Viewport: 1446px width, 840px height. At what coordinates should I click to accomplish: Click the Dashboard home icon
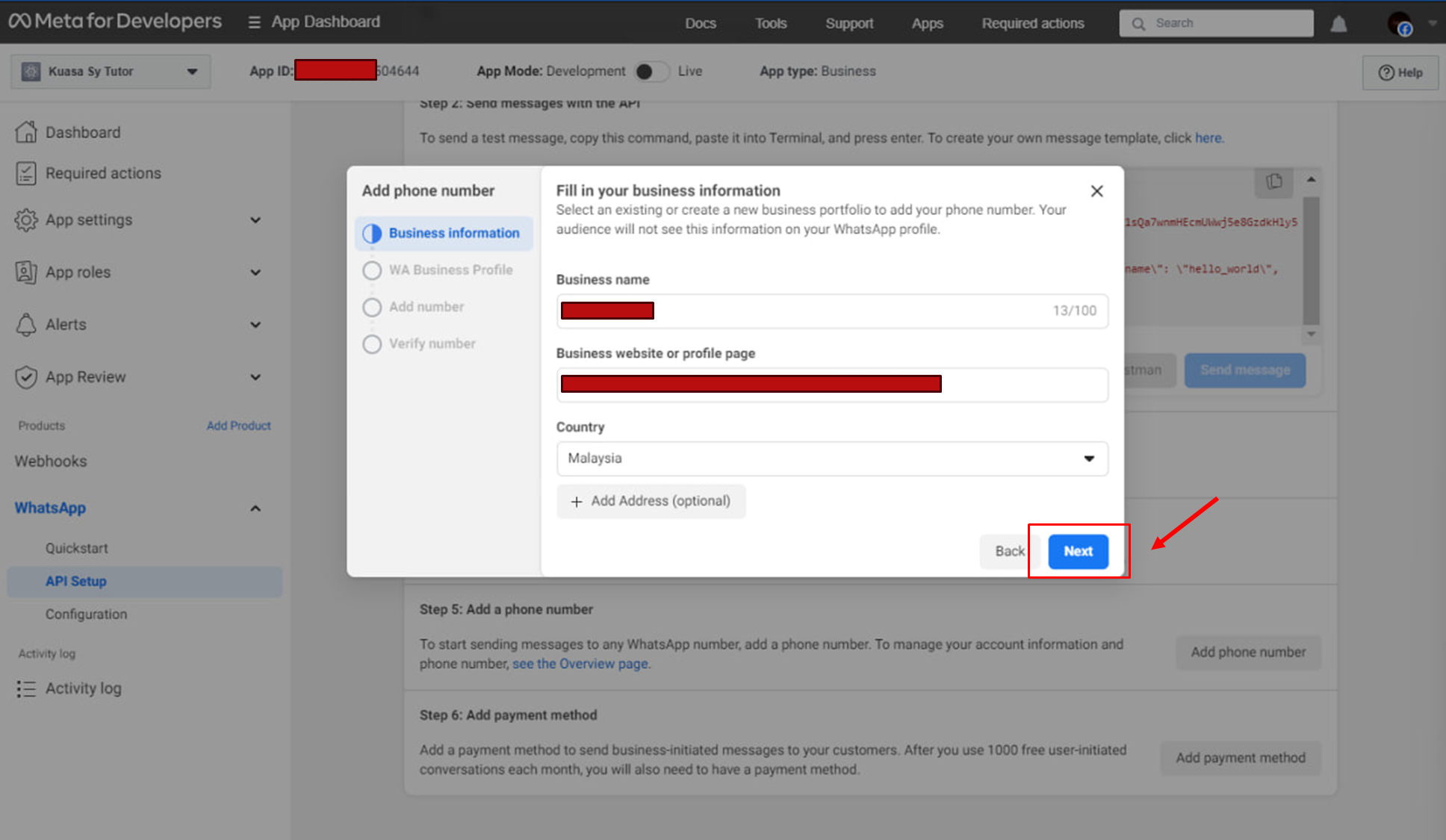pos(26,132)
